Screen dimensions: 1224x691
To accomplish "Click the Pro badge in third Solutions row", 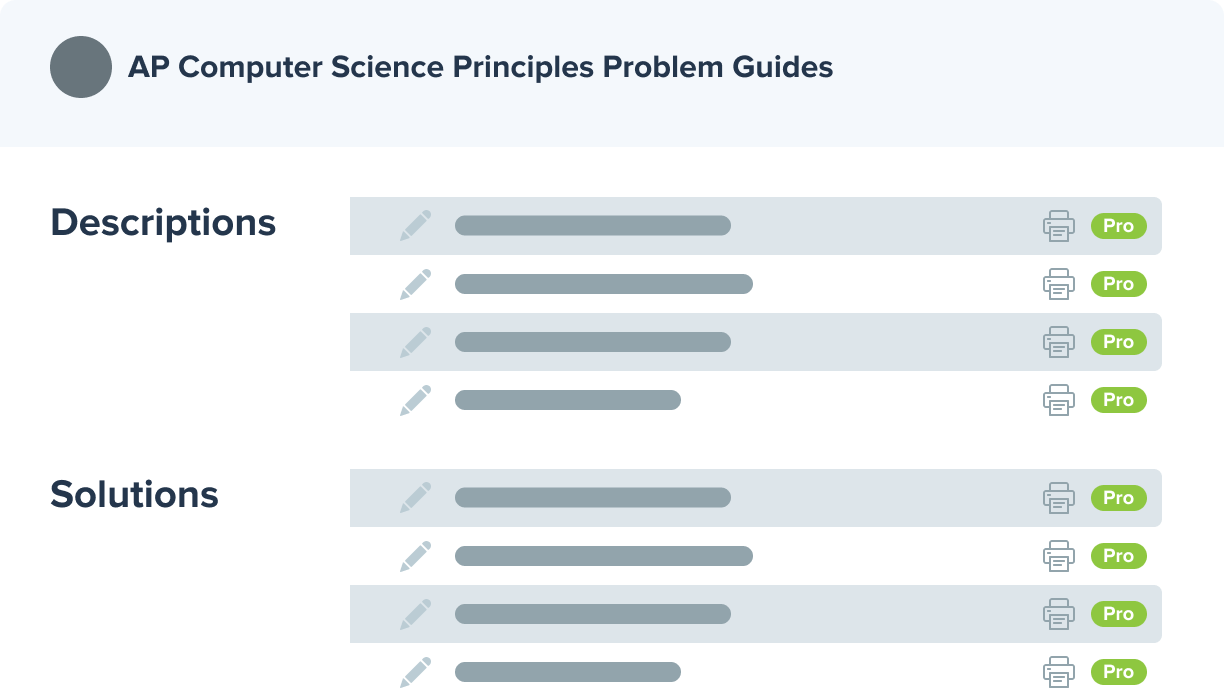I will tap(1119, 614).
